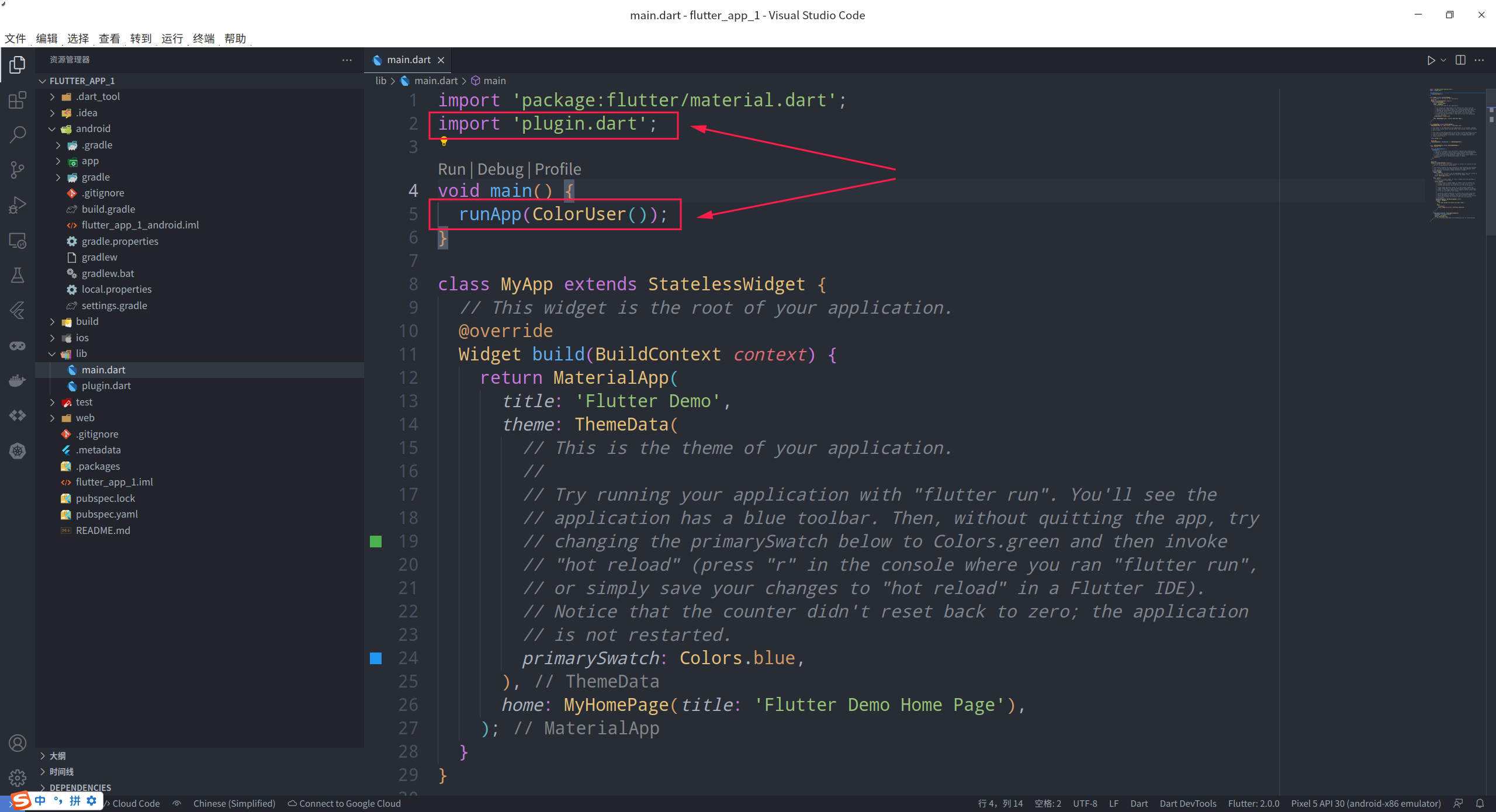The image size is (1496, 812).
Task: Expand the .idea folder
Action: click(53, 113)
